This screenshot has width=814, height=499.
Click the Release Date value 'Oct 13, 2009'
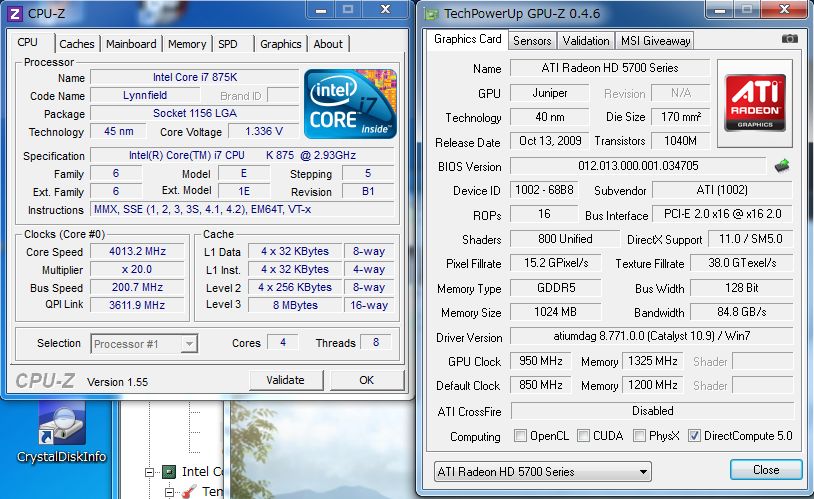[550, 141]
